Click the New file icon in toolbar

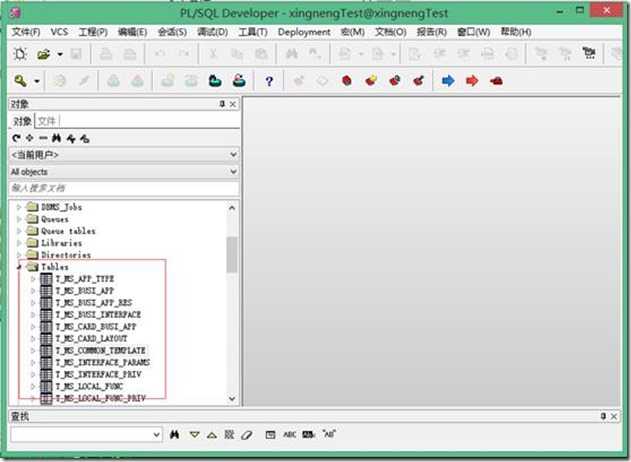tap(20, 54)
